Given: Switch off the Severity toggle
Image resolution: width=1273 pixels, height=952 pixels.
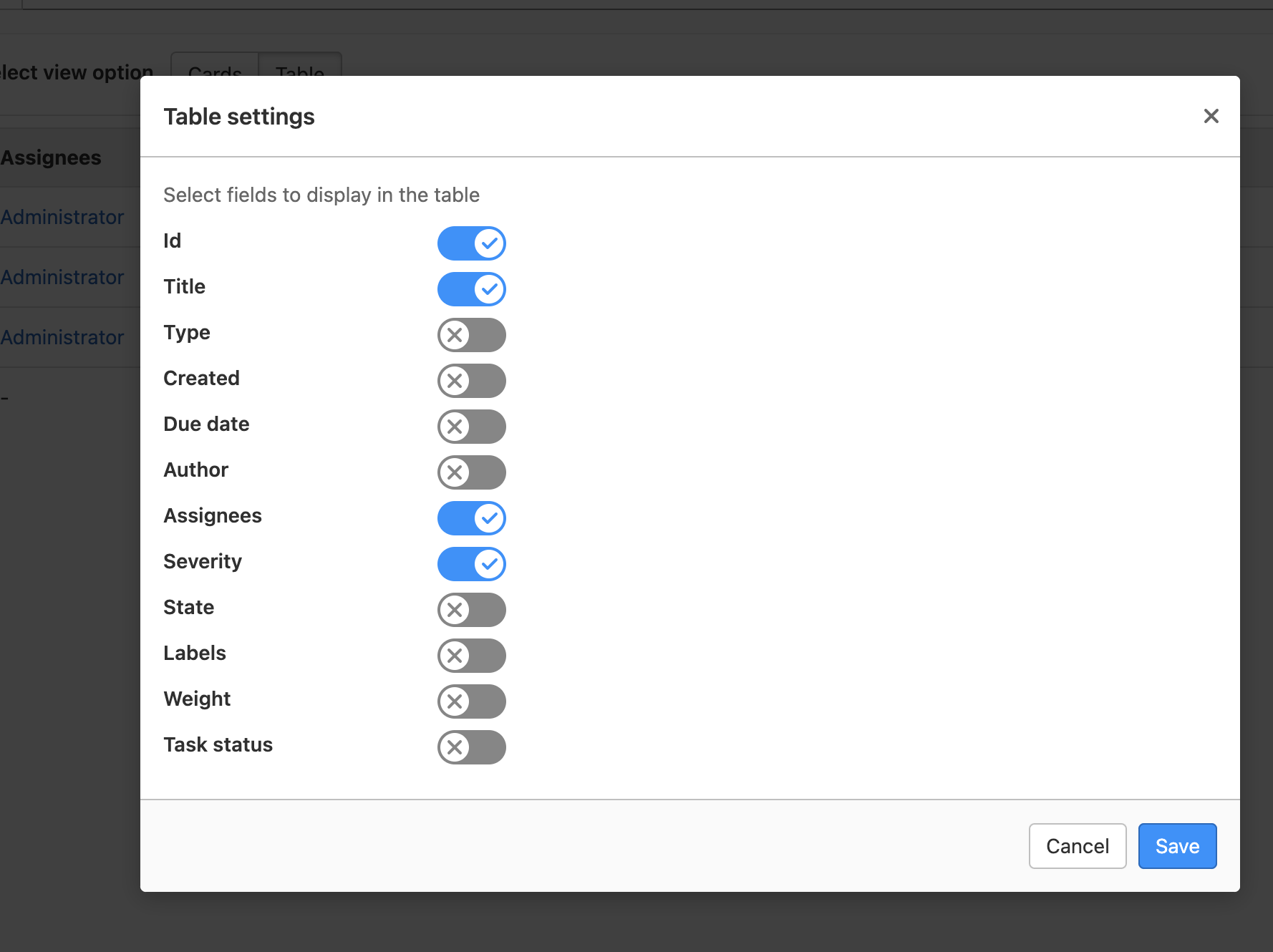Looking at the screenshot, I should click(x=471, y=564).
